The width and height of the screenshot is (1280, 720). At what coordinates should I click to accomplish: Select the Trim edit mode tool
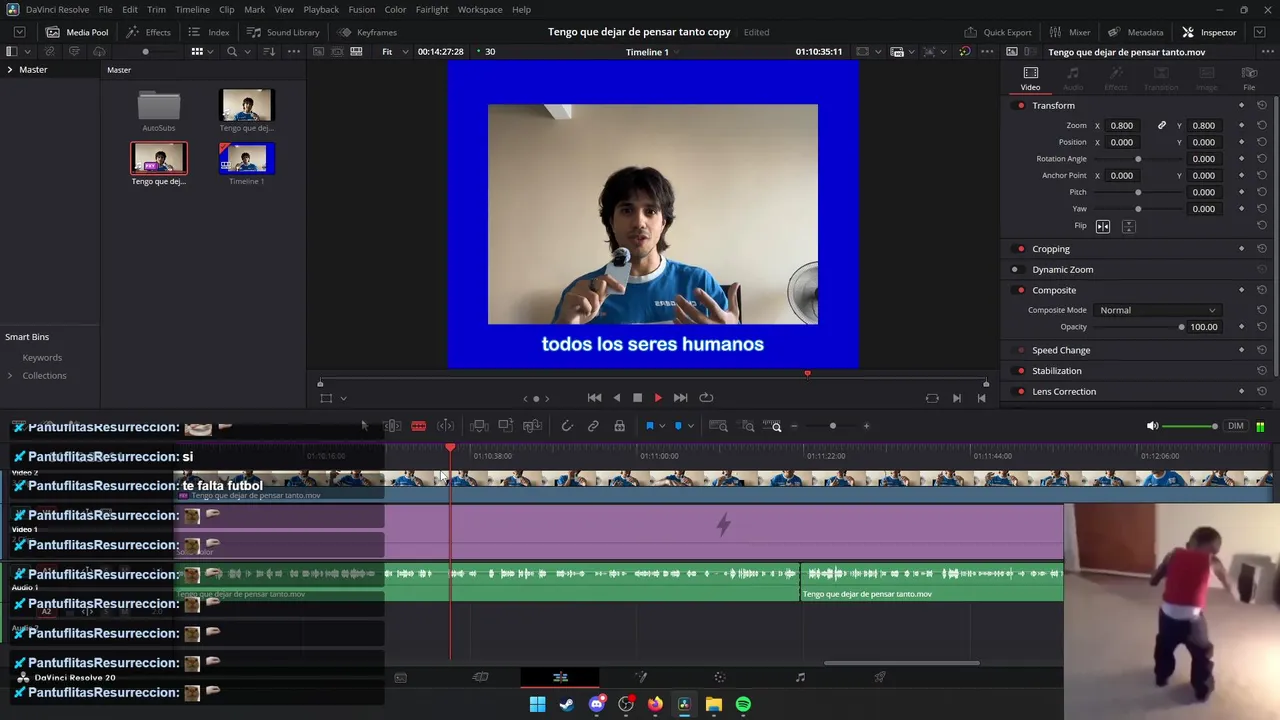tap(392, 426)
